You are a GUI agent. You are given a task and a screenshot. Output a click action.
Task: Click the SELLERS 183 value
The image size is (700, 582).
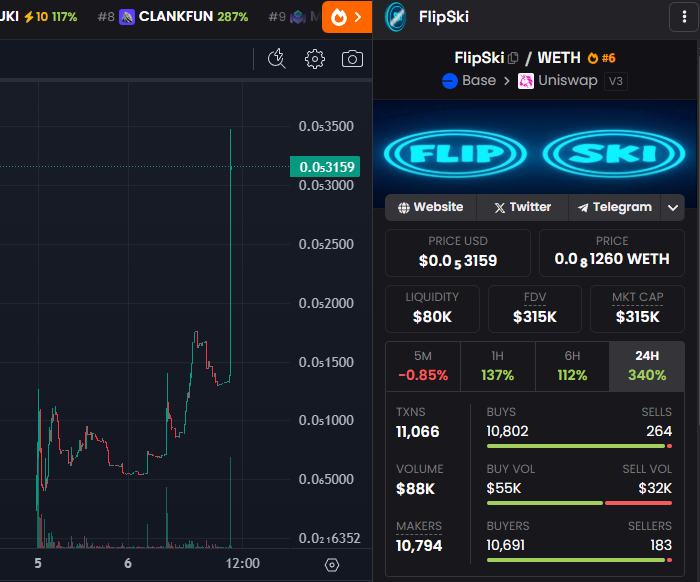coord(661,545)
